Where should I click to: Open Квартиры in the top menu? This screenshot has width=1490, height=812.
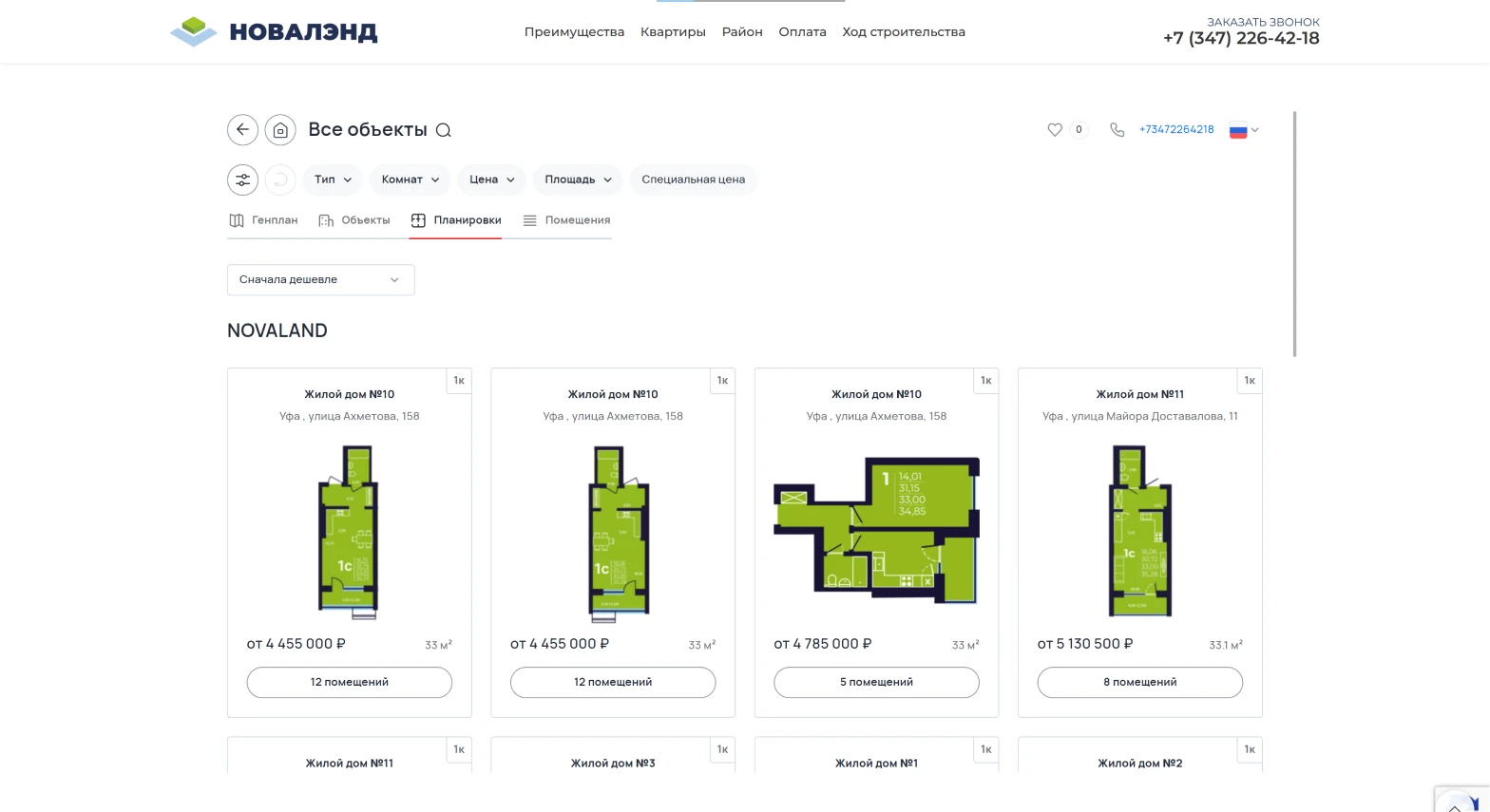[x=673, y=31]
